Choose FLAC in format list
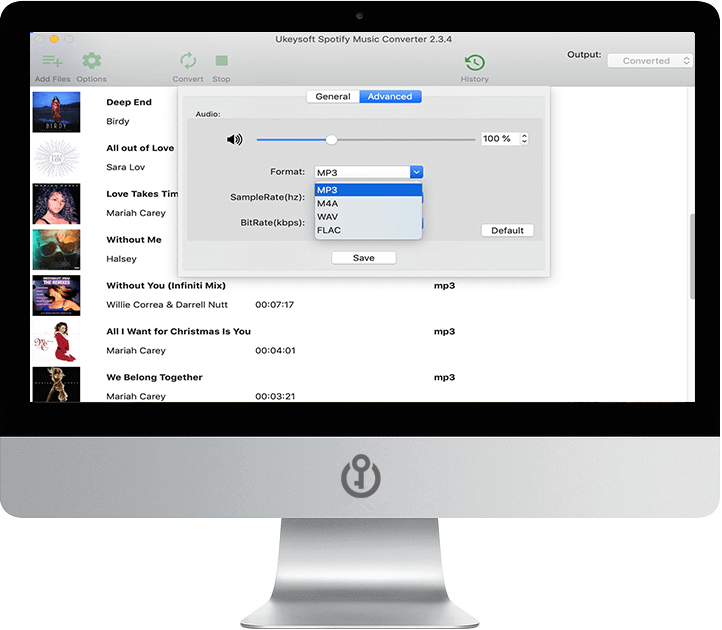 click(368, 230)
